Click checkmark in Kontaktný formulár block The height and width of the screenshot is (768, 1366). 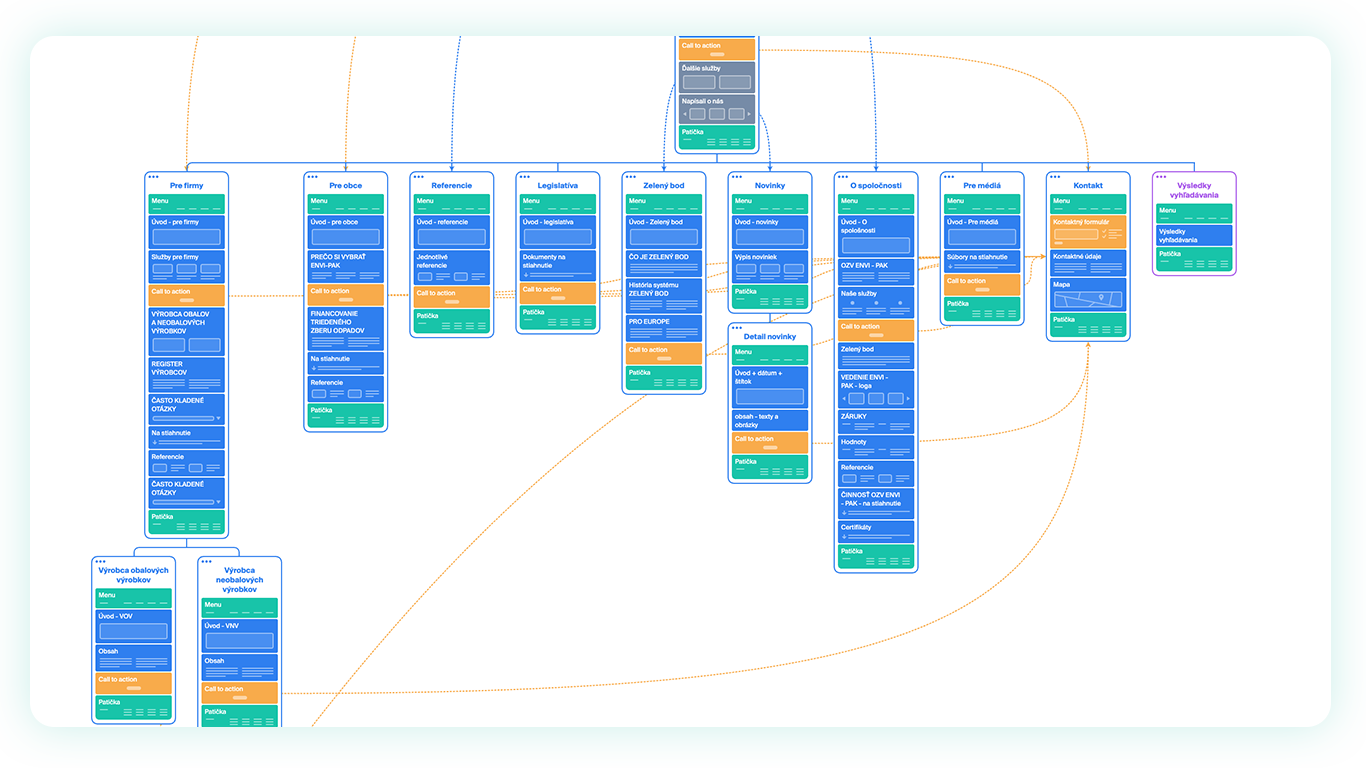[1104, 232]
